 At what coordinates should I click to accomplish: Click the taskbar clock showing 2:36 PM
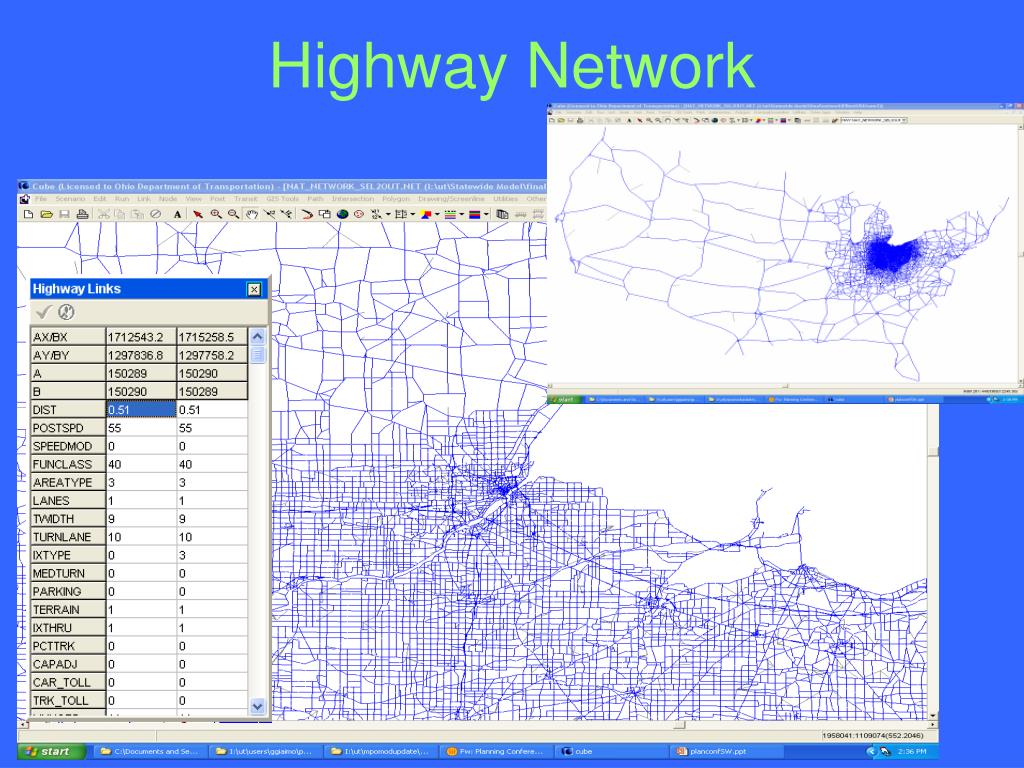(x=912, y=752)
